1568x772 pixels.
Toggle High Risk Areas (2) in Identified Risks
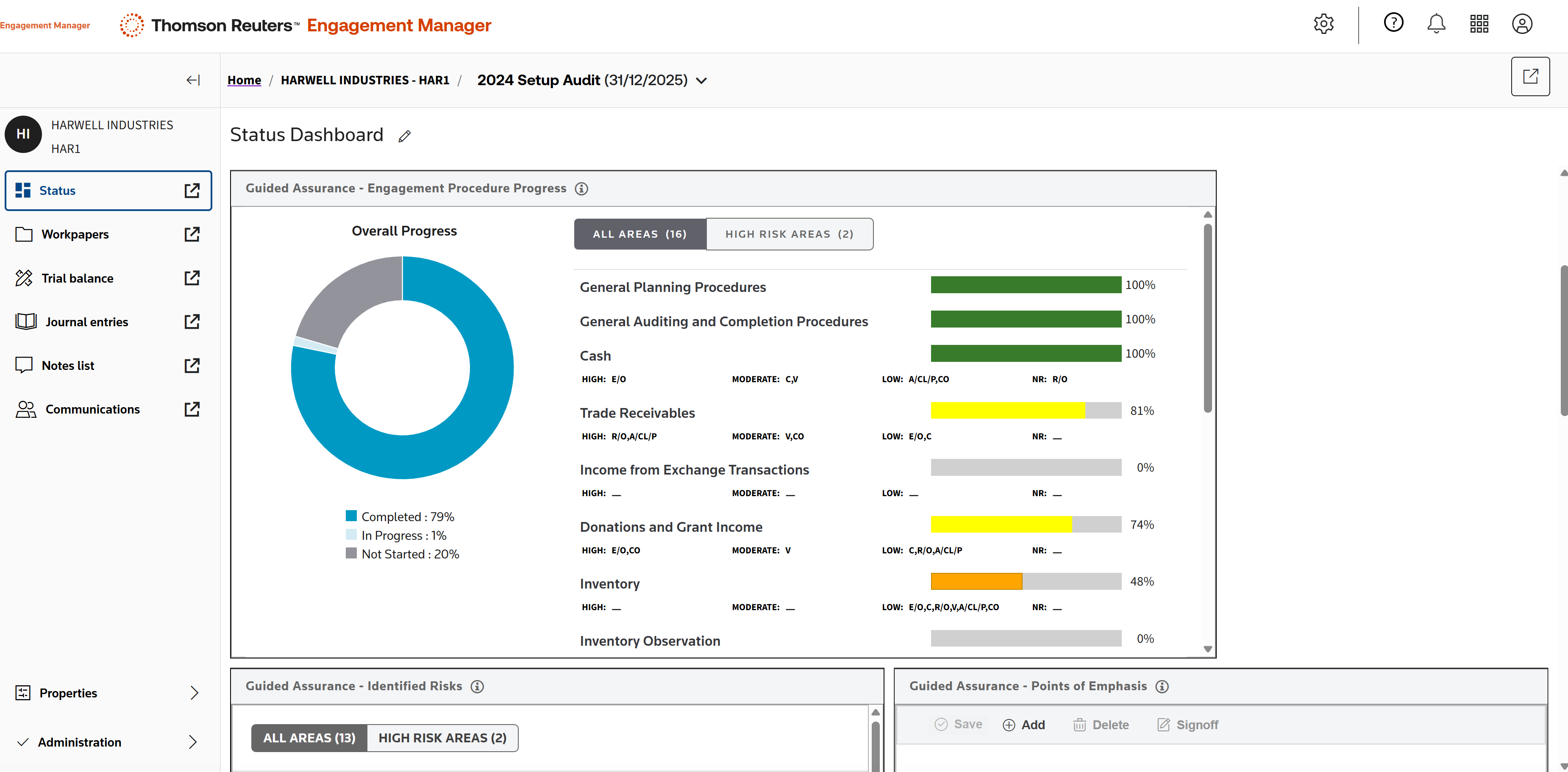[442, 738]
